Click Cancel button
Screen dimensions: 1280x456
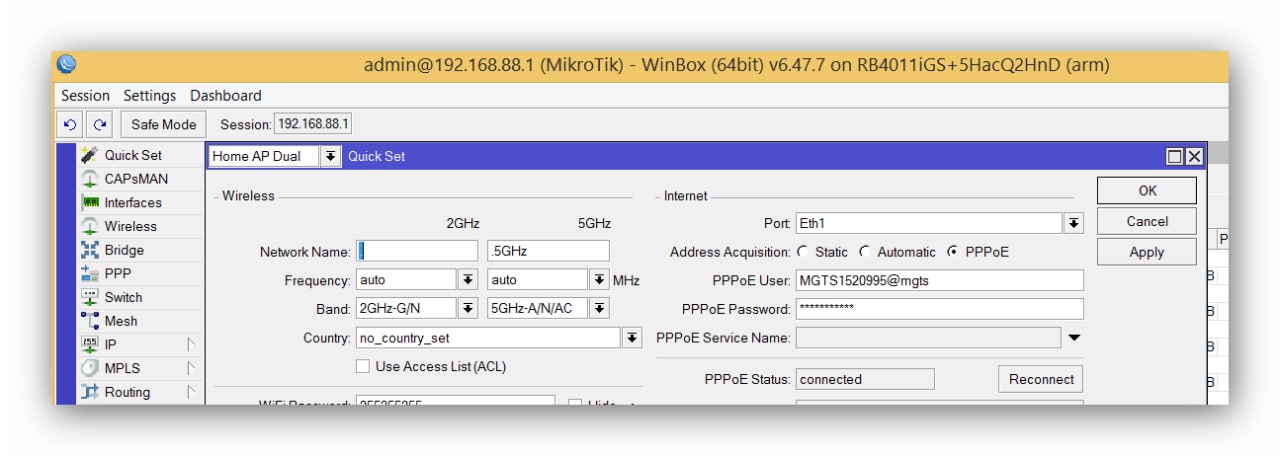1147,221
